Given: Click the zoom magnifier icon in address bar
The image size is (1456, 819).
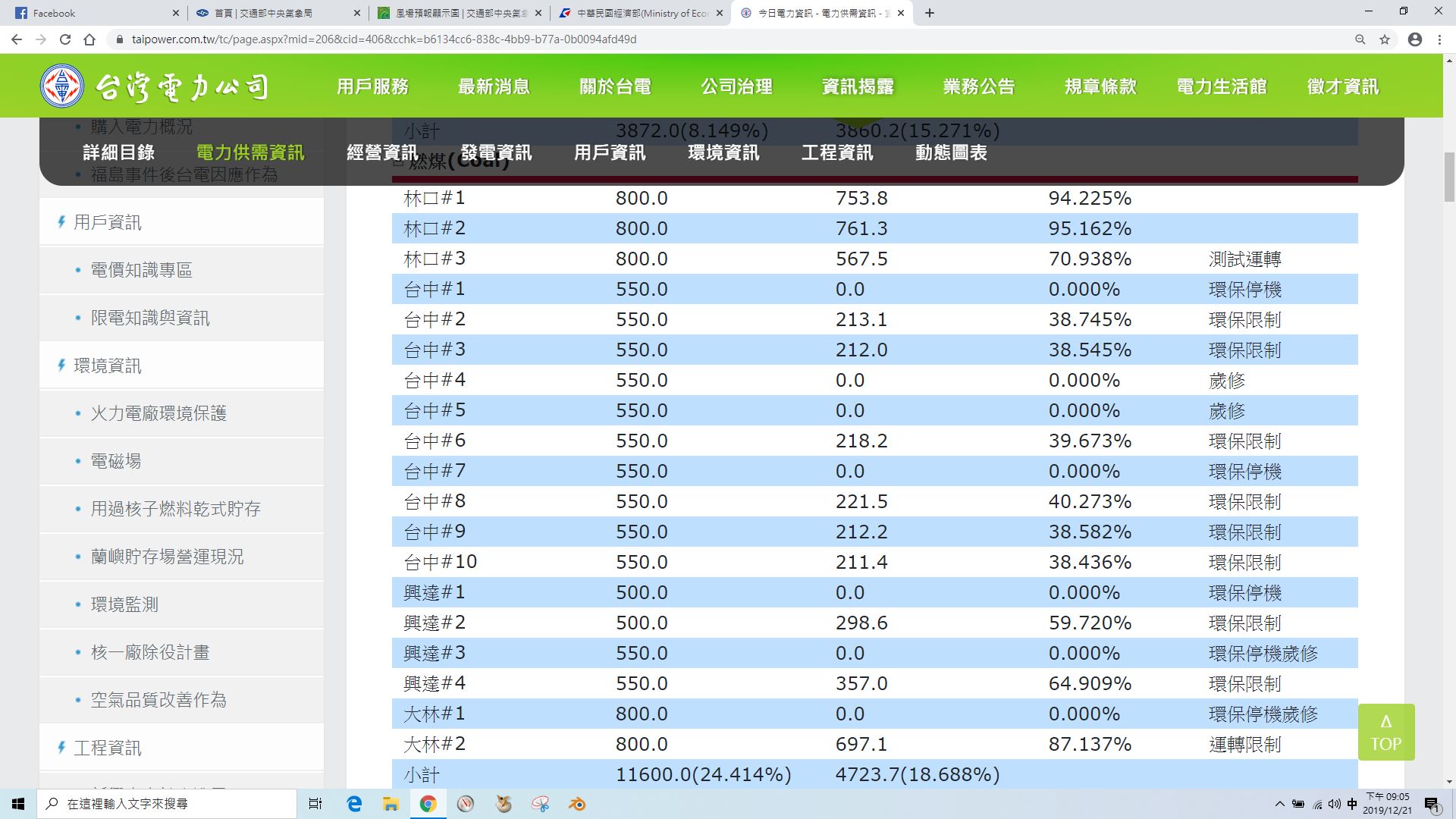Looking at the screenshot, I should [1360, 39].
